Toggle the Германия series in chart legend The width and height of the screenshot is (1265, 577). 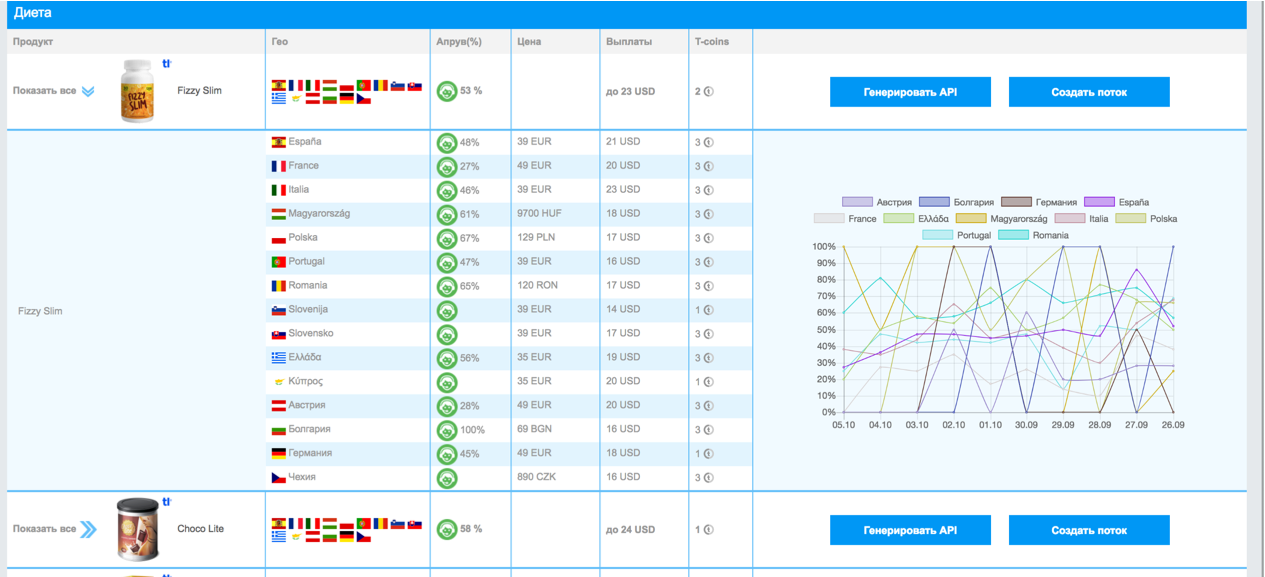[x=1040, y=202]
